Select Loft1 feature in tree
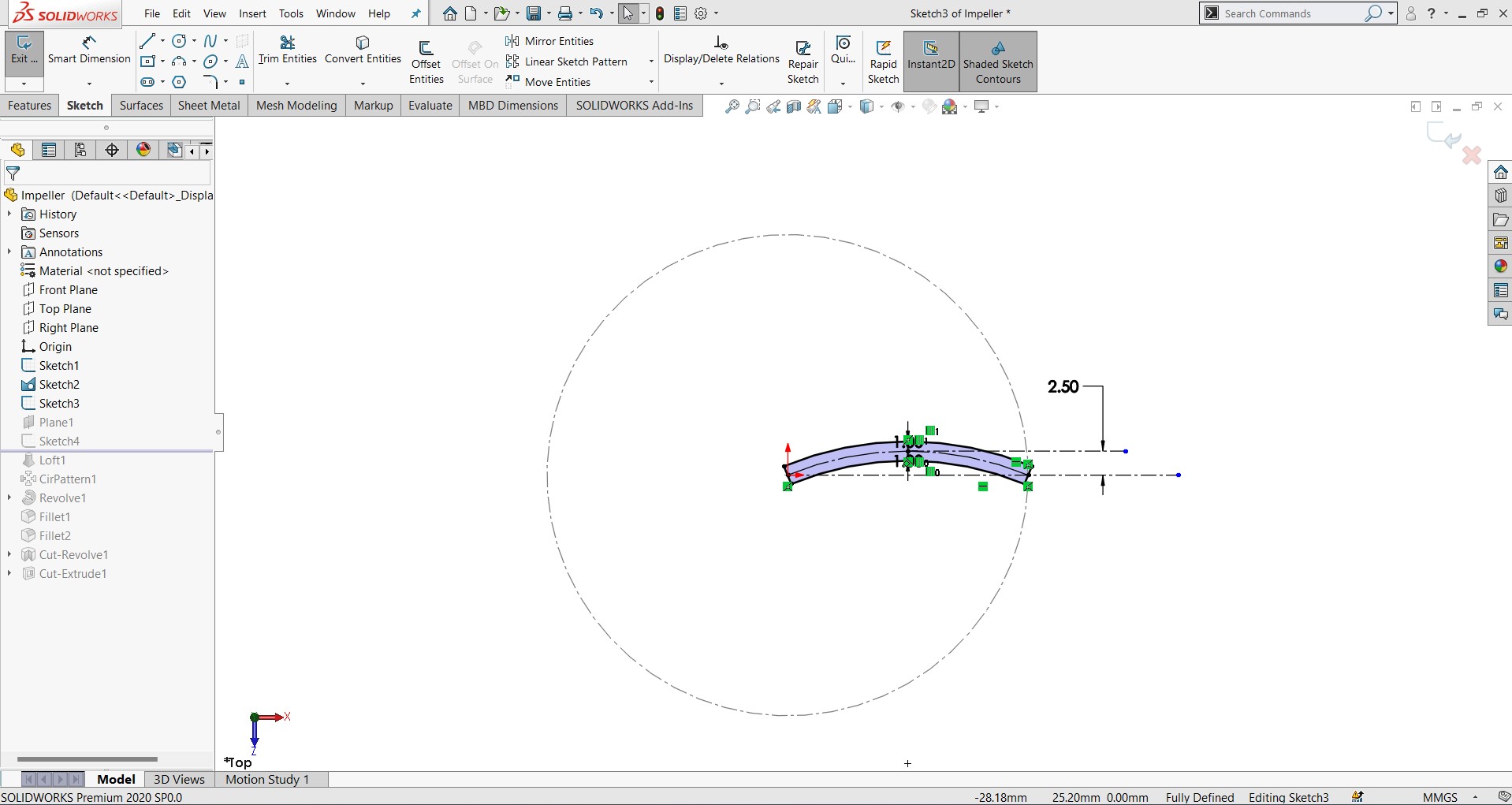The image size is (1512, 805). [x=52, y=460]
